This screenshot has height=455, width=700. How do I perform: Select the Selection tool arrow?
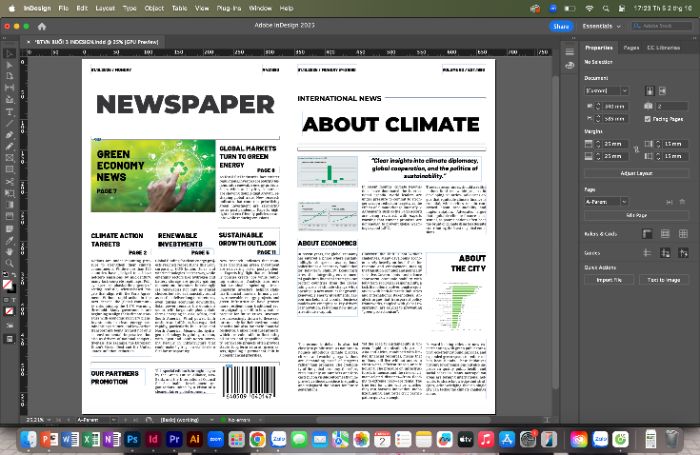(9, 54)
